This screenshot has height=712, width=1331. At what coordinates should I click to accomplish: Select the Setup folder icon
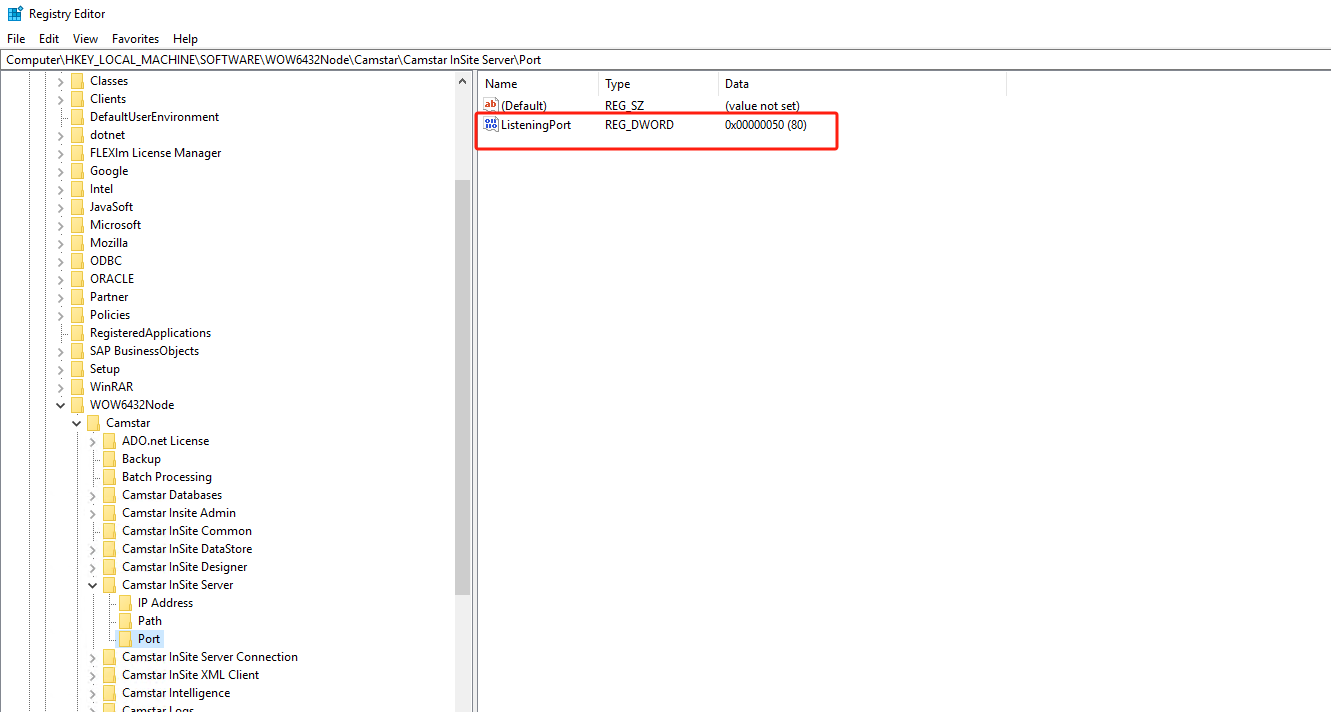tap(78, 369)
